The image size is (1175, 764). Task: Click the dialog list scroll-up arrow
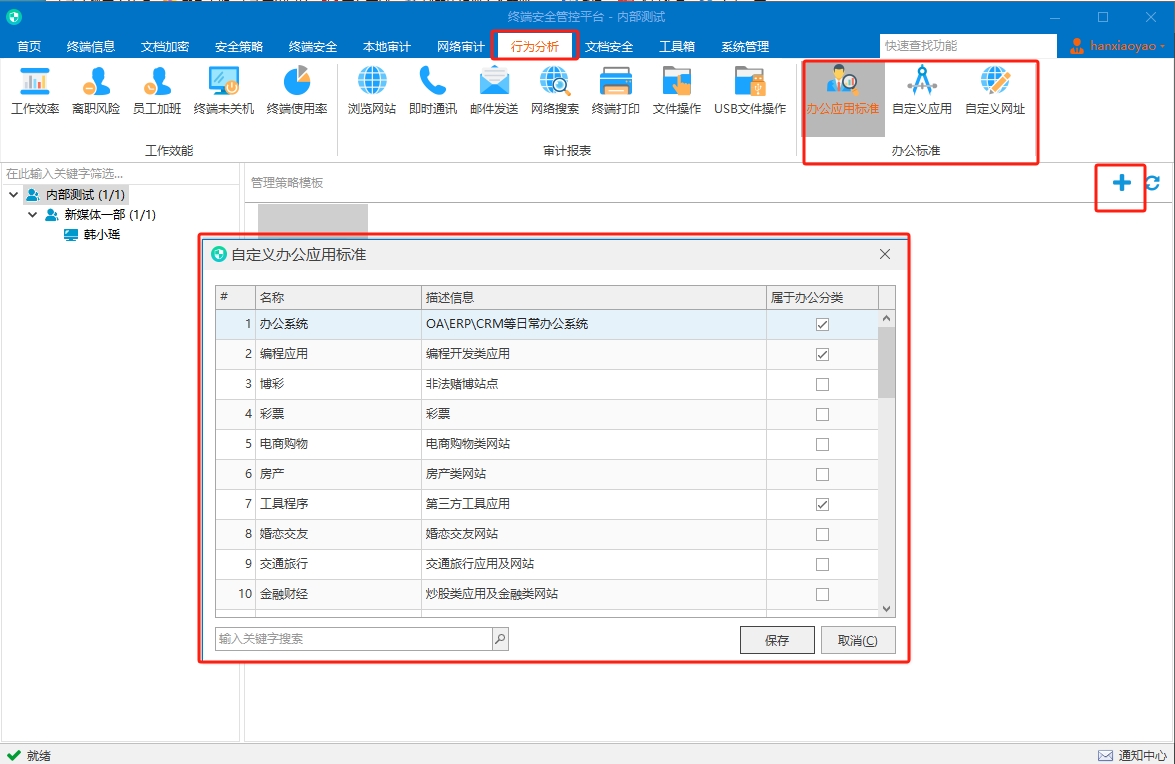point(886,318)
